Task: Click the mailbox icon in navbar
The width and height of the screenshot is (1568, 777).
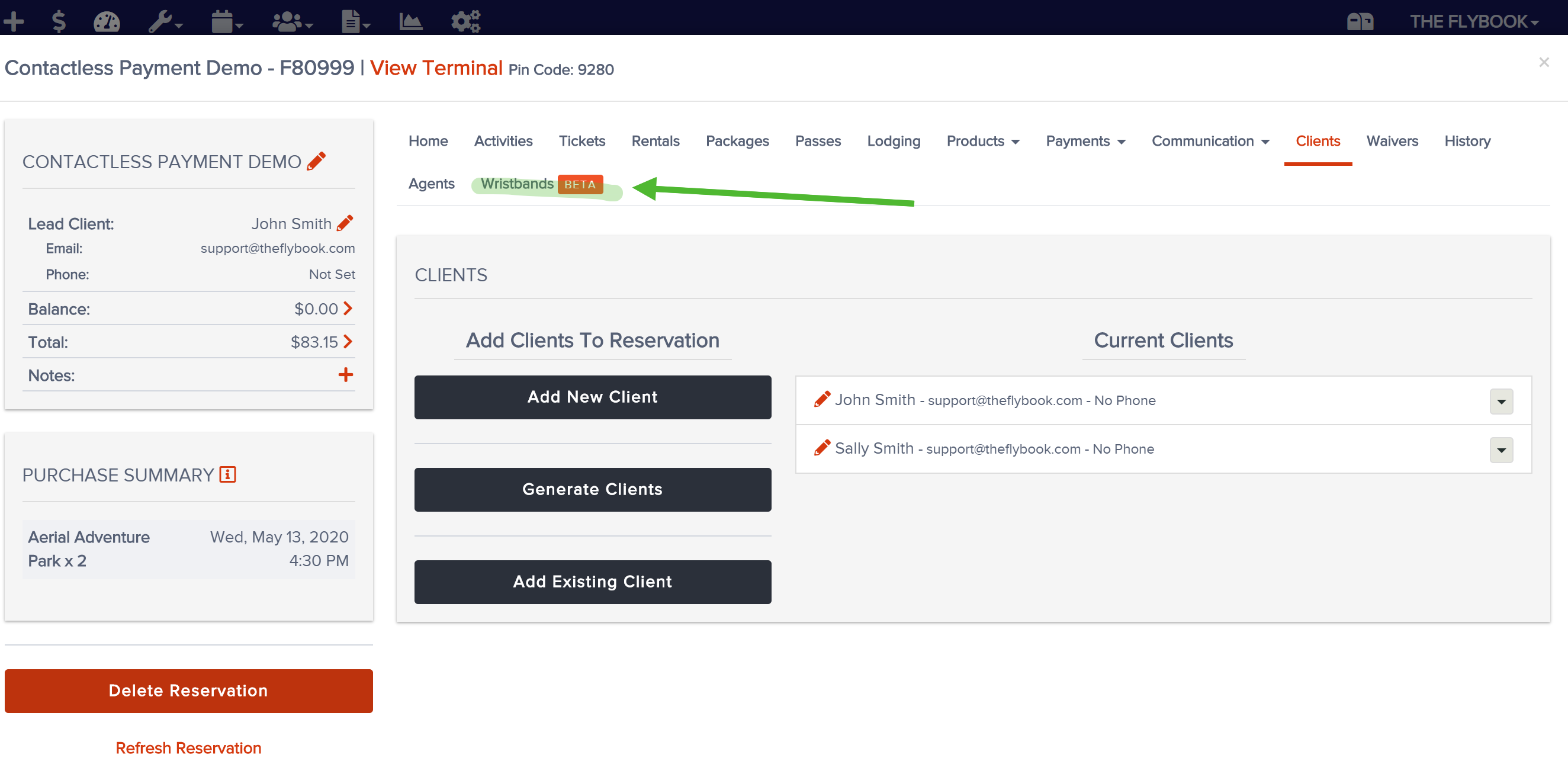Action: point(1360,21)
